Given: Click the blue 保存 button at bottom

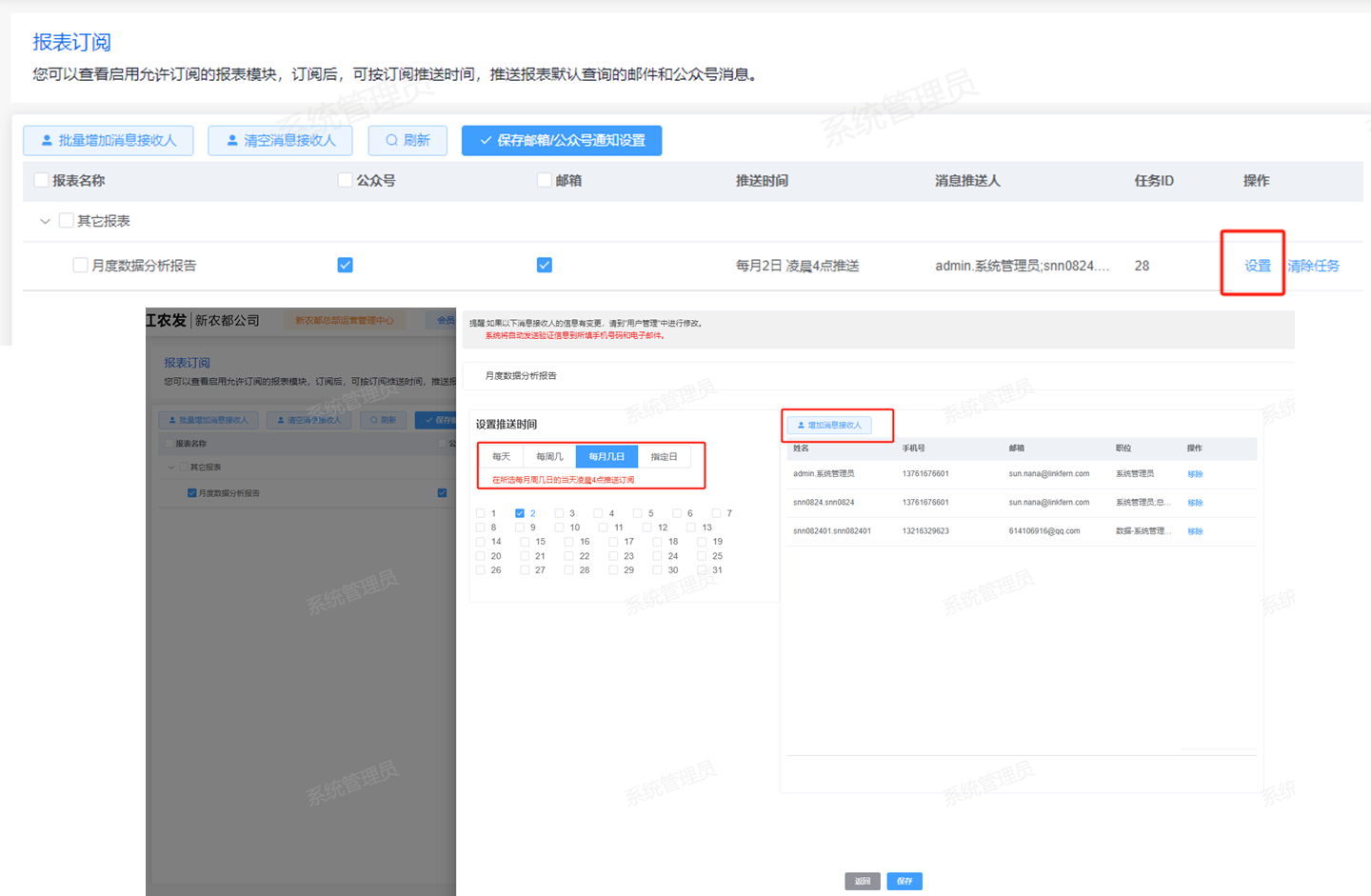Looking at the screenshot, I should 904,881.
